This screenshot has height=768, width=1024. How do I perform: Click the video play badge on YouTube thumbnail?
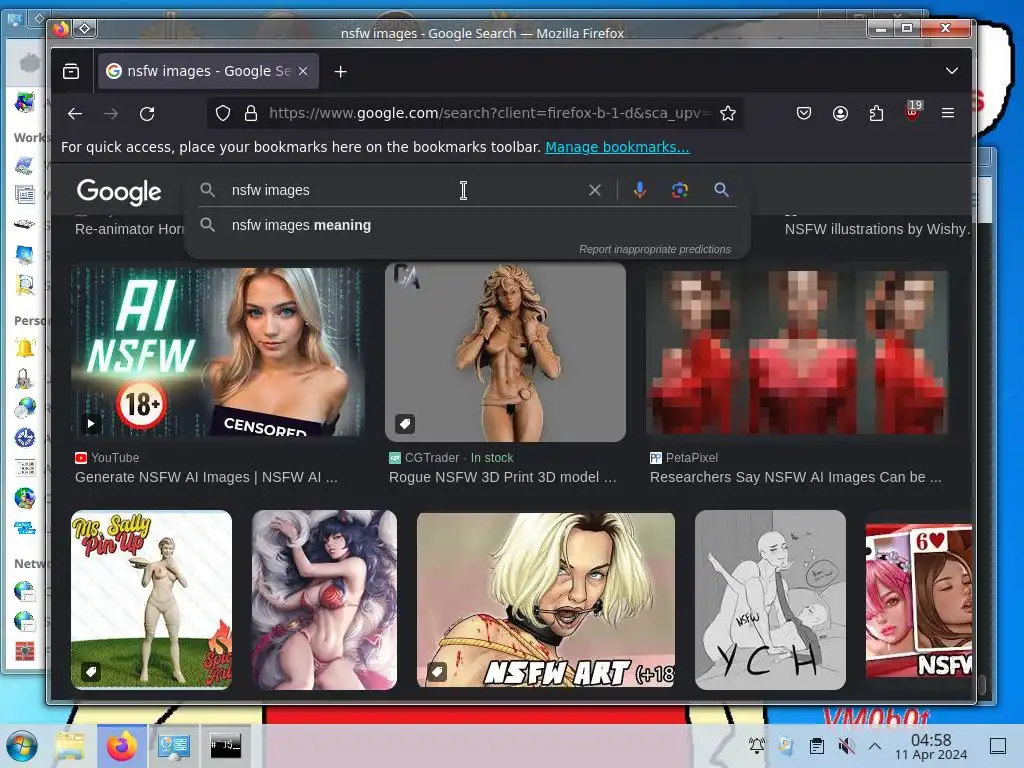tap(91, 424)
